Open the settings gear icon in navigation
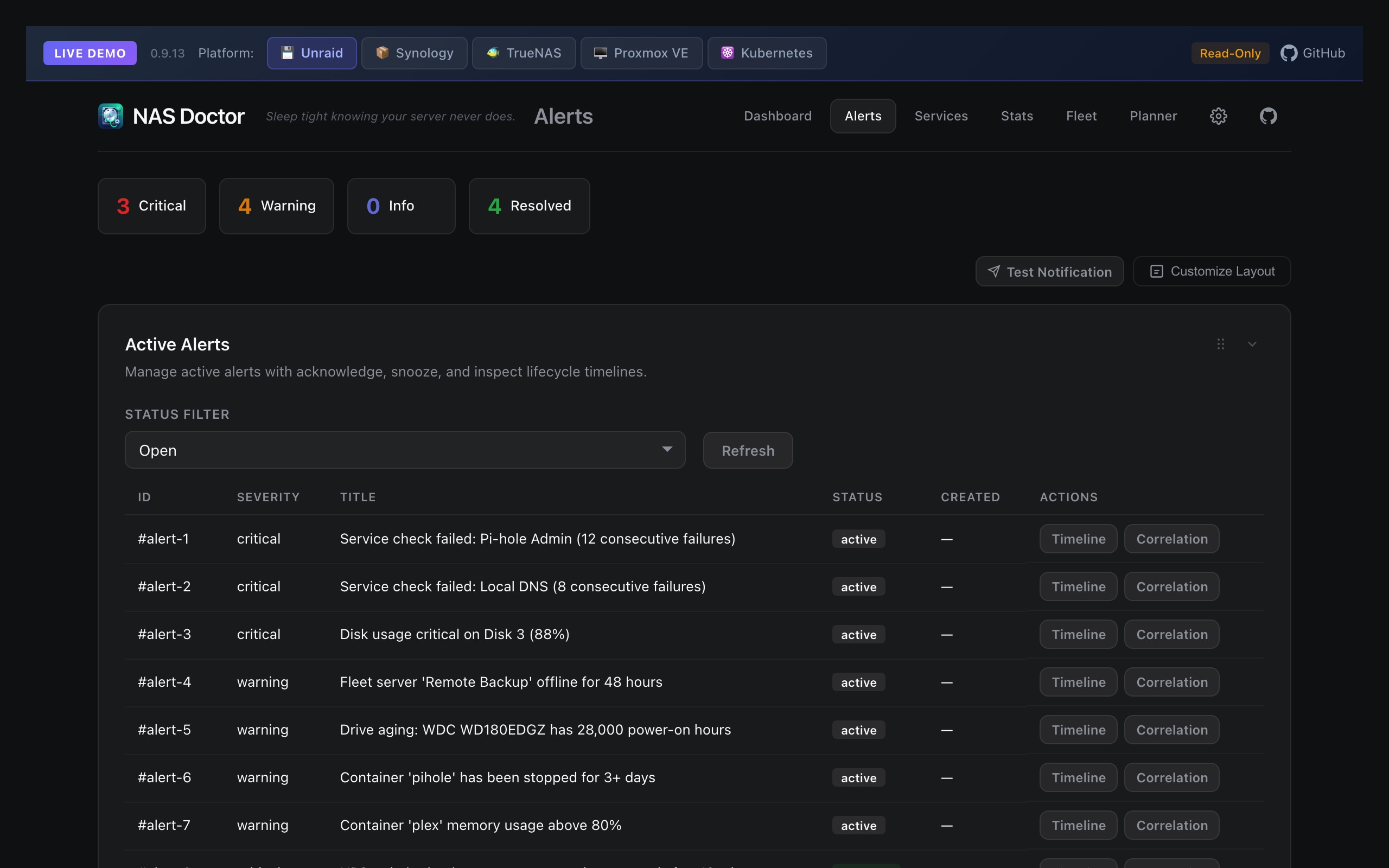The width and height of the screenshot is (1389, 868). (1218, 116)
